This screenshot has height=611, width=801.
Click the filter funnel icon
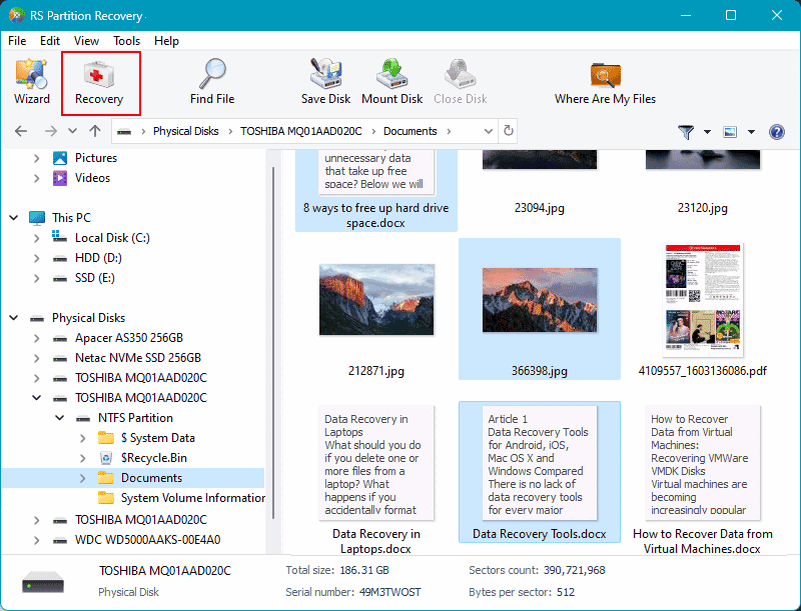(686, 132)
